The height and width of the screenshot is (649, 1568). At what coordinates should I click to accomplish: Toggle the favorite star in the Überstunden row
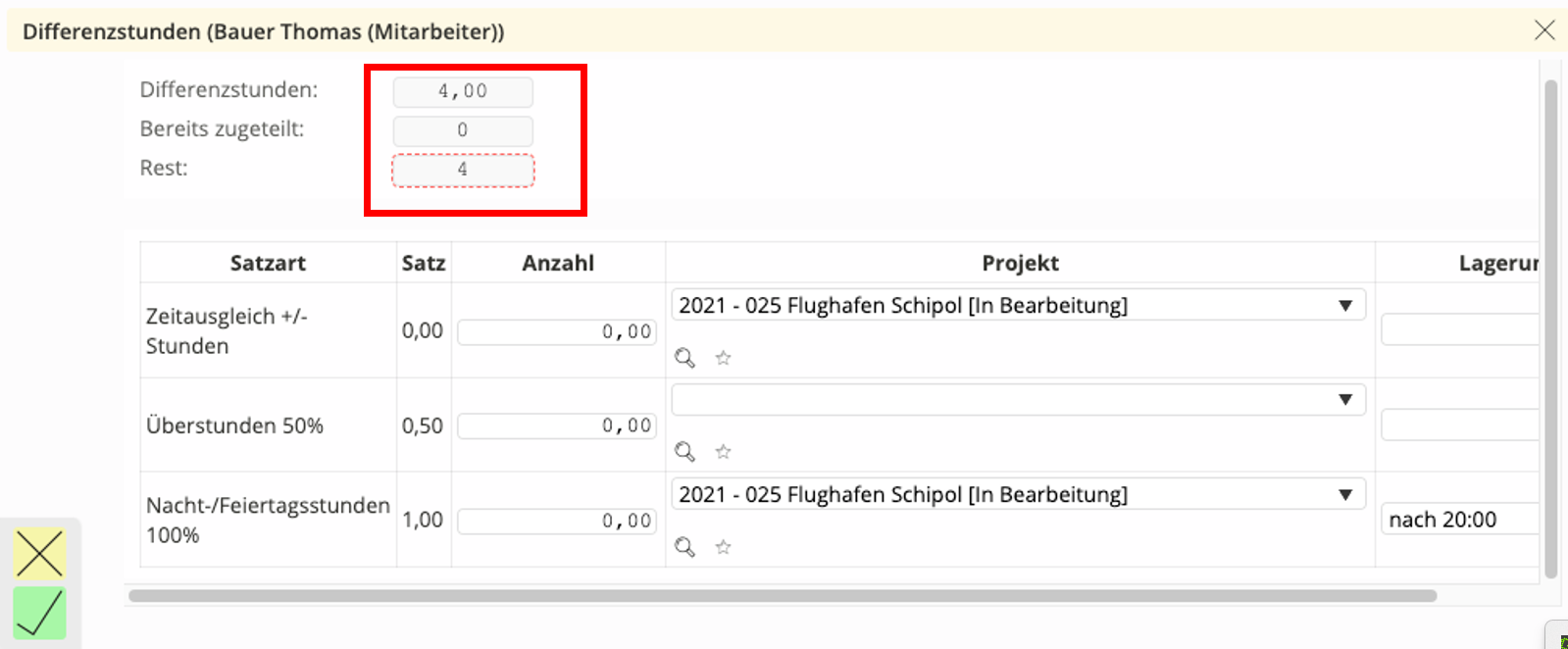(x=723, y=451)
